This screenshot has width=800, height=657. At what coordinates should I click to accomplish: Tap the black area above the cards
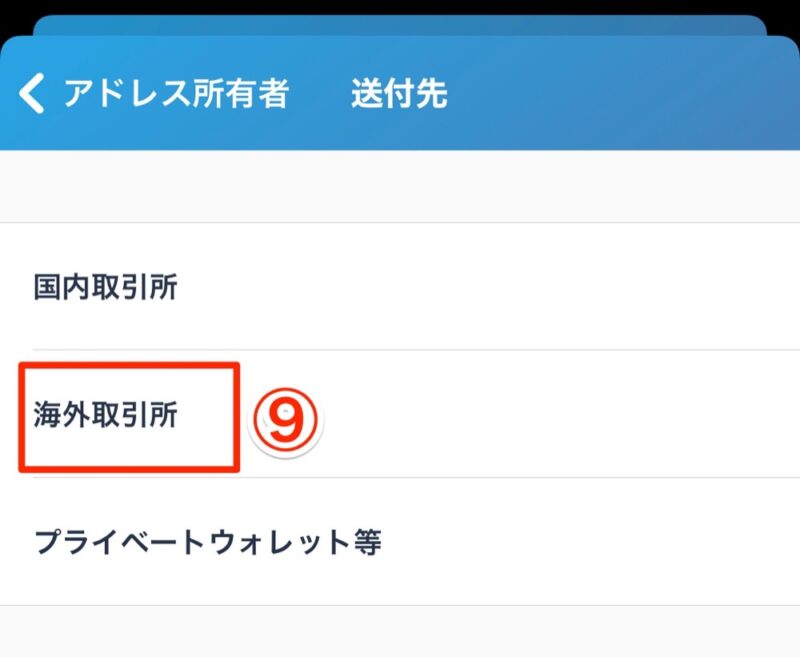click(400, 6)
